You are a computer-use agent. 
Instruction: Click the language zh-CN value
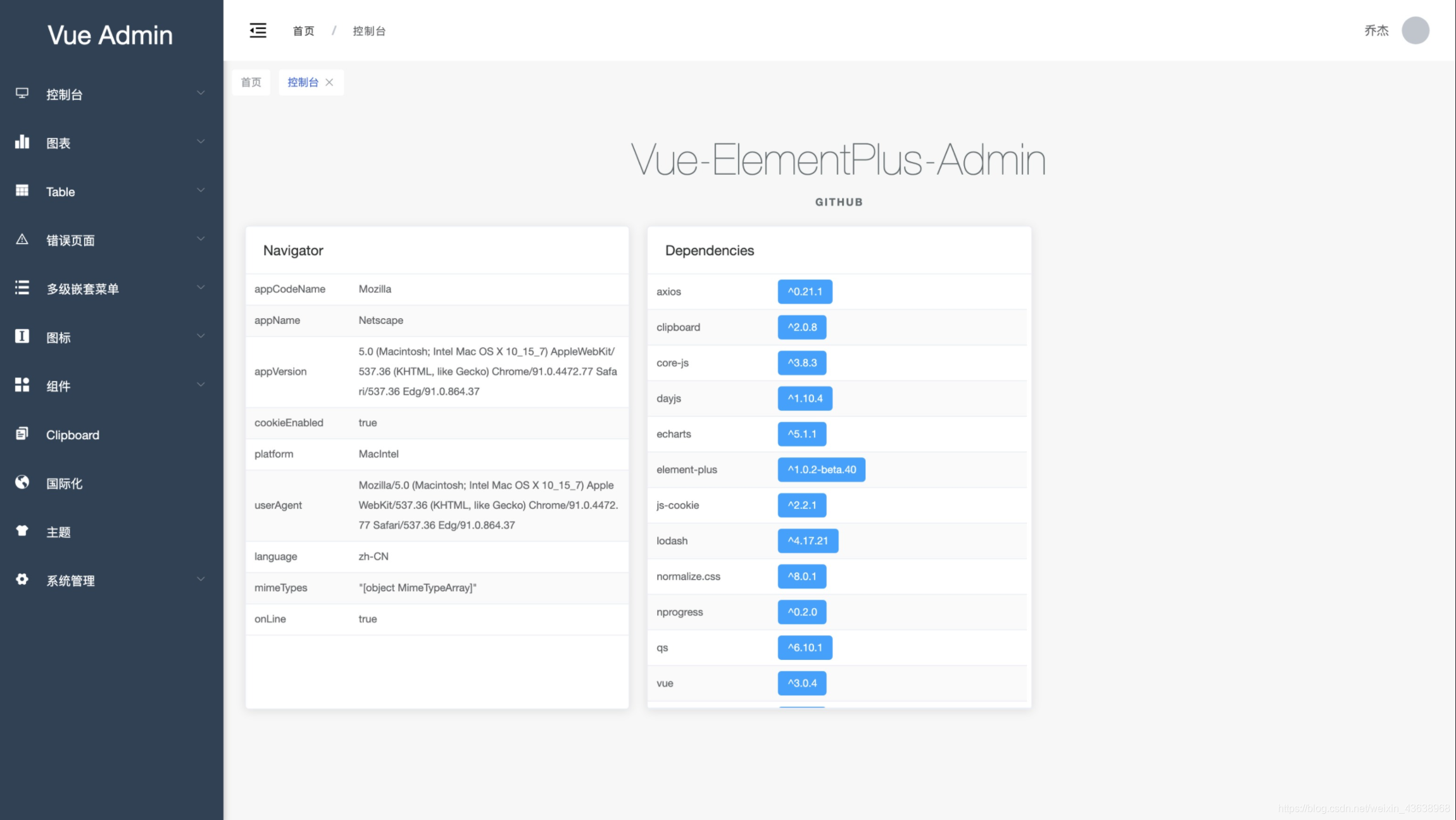coord(373,556)
